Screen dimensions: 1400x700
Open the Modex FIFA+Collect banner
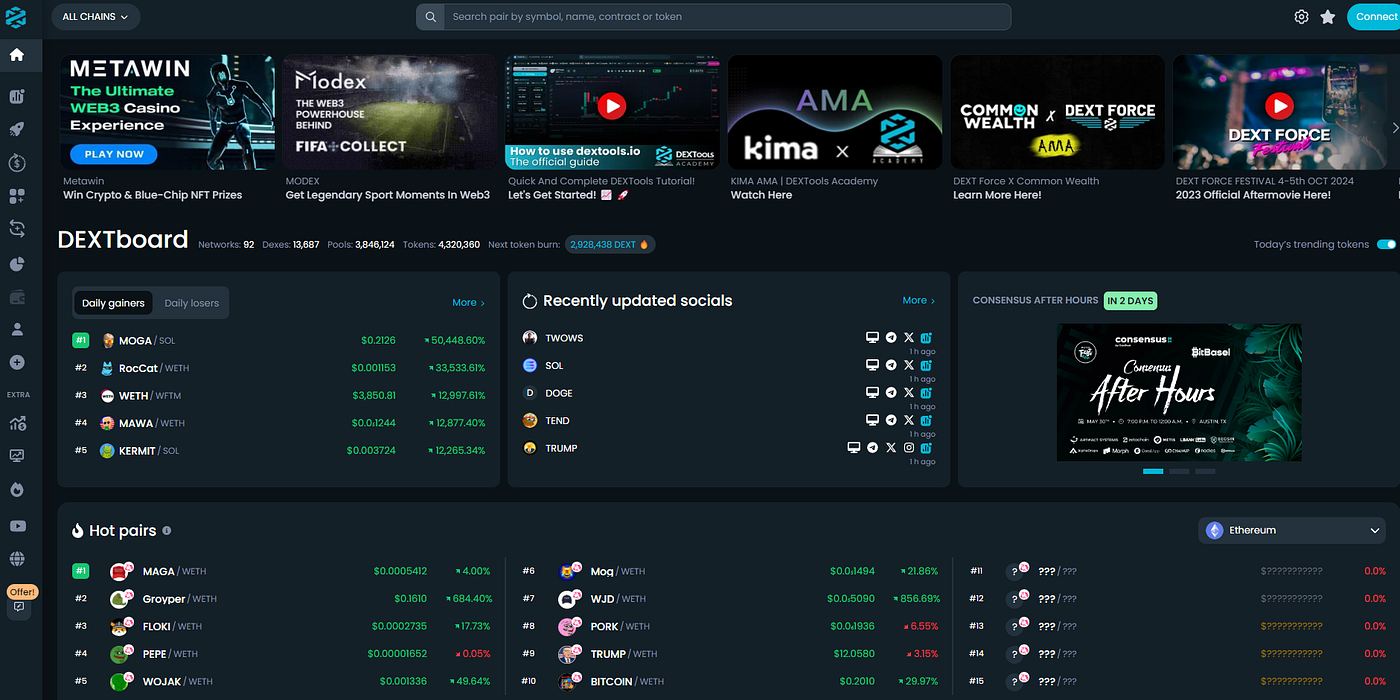[390, 112]
